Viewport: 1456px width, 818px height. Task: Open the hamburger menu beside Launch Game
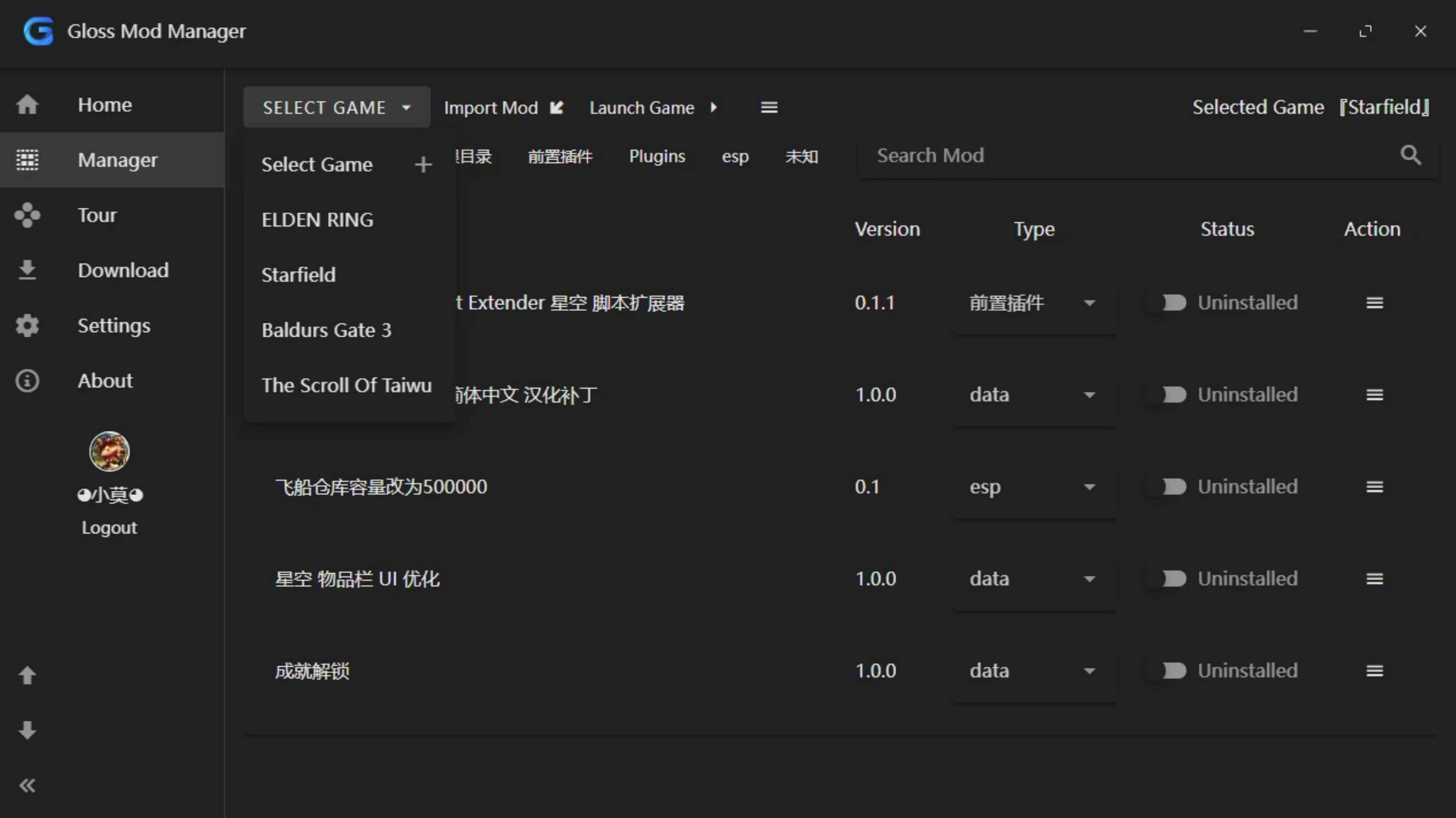[x=769, y=107]
